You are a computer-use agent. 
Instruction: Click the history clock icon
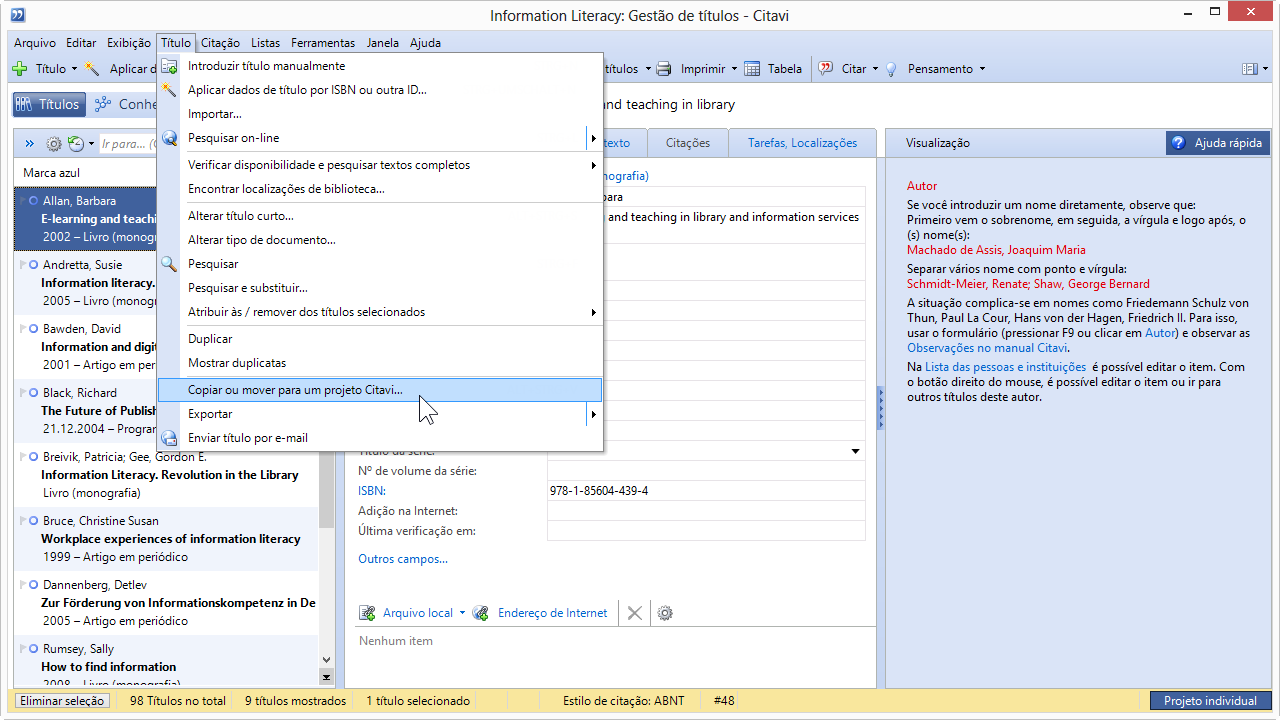76,144
